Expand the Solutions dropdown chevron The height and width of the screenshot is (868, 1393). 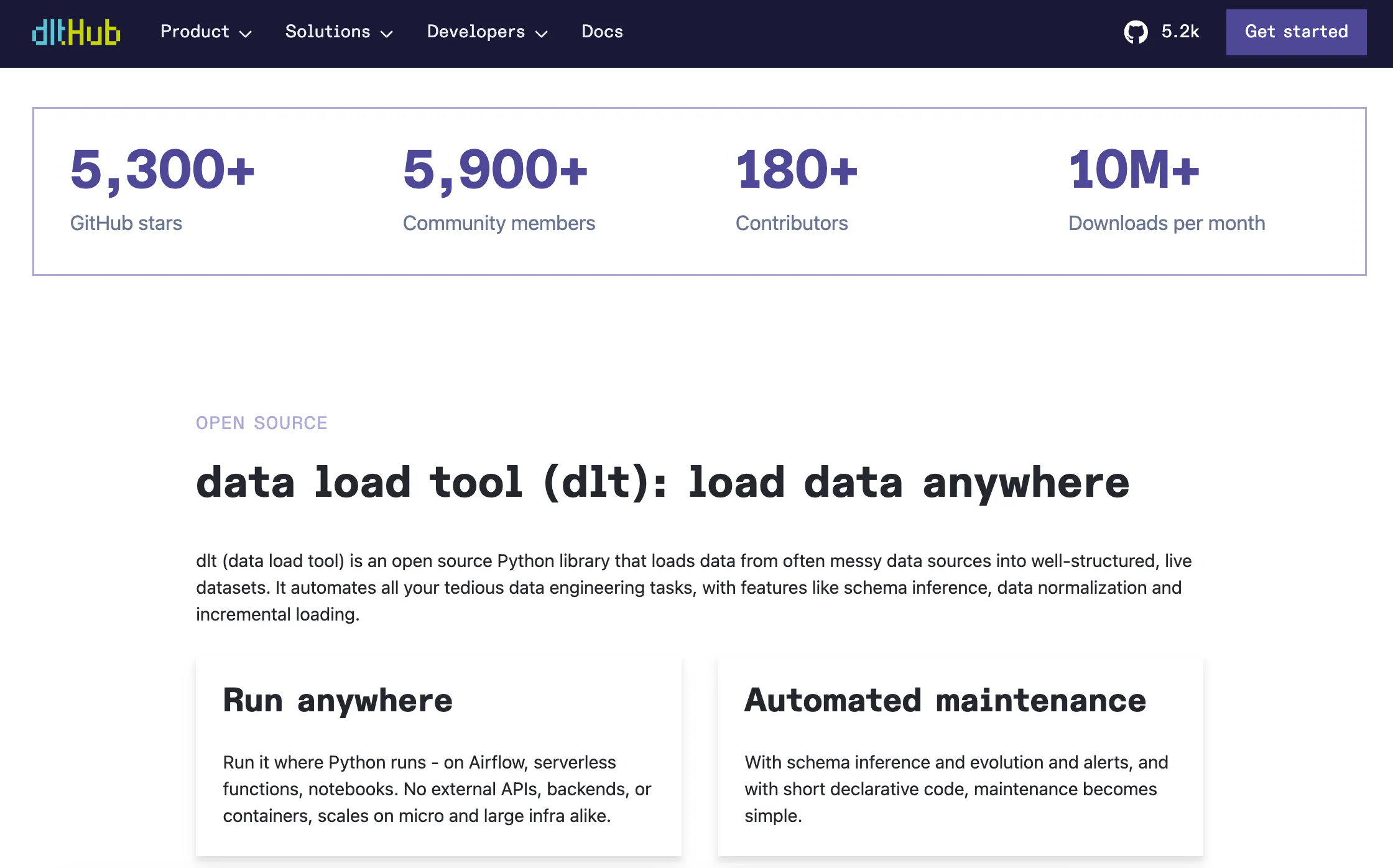click(x=387, y=34)
